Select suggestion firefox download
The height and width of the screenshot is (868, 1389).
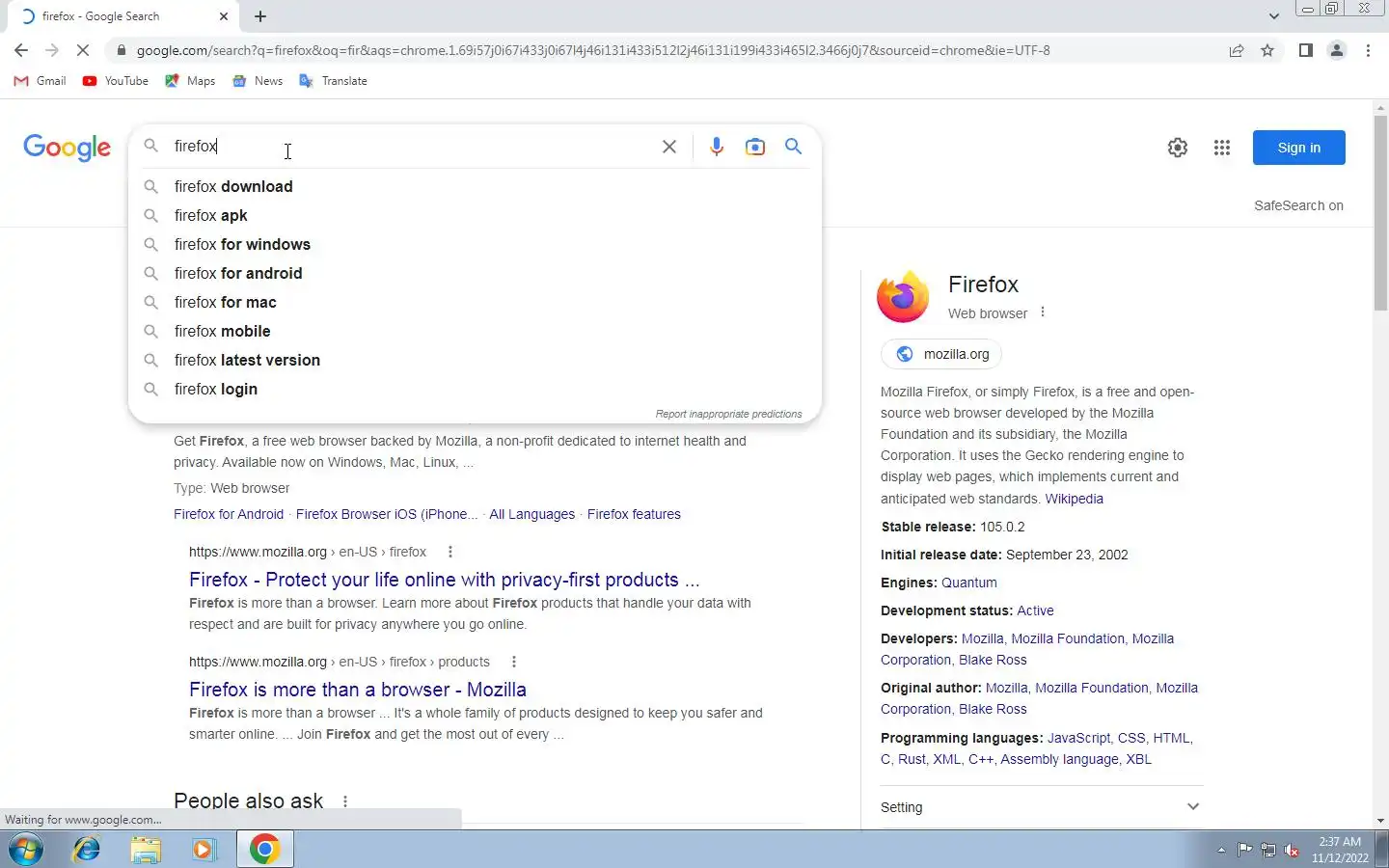(x=475, y=186)
